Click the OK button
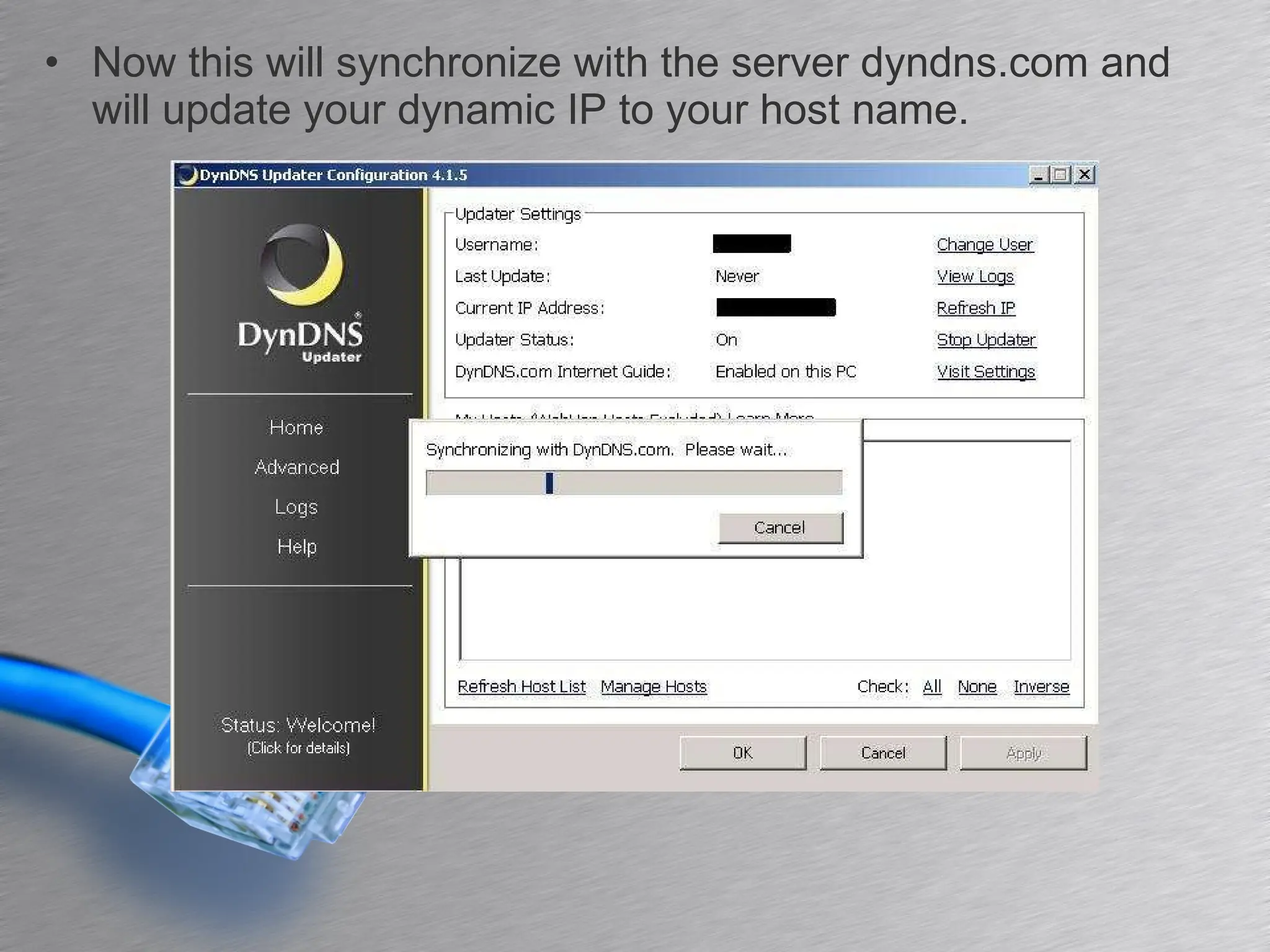The width and height of the screenshot is (1270, 952). [x=743, y=753]
